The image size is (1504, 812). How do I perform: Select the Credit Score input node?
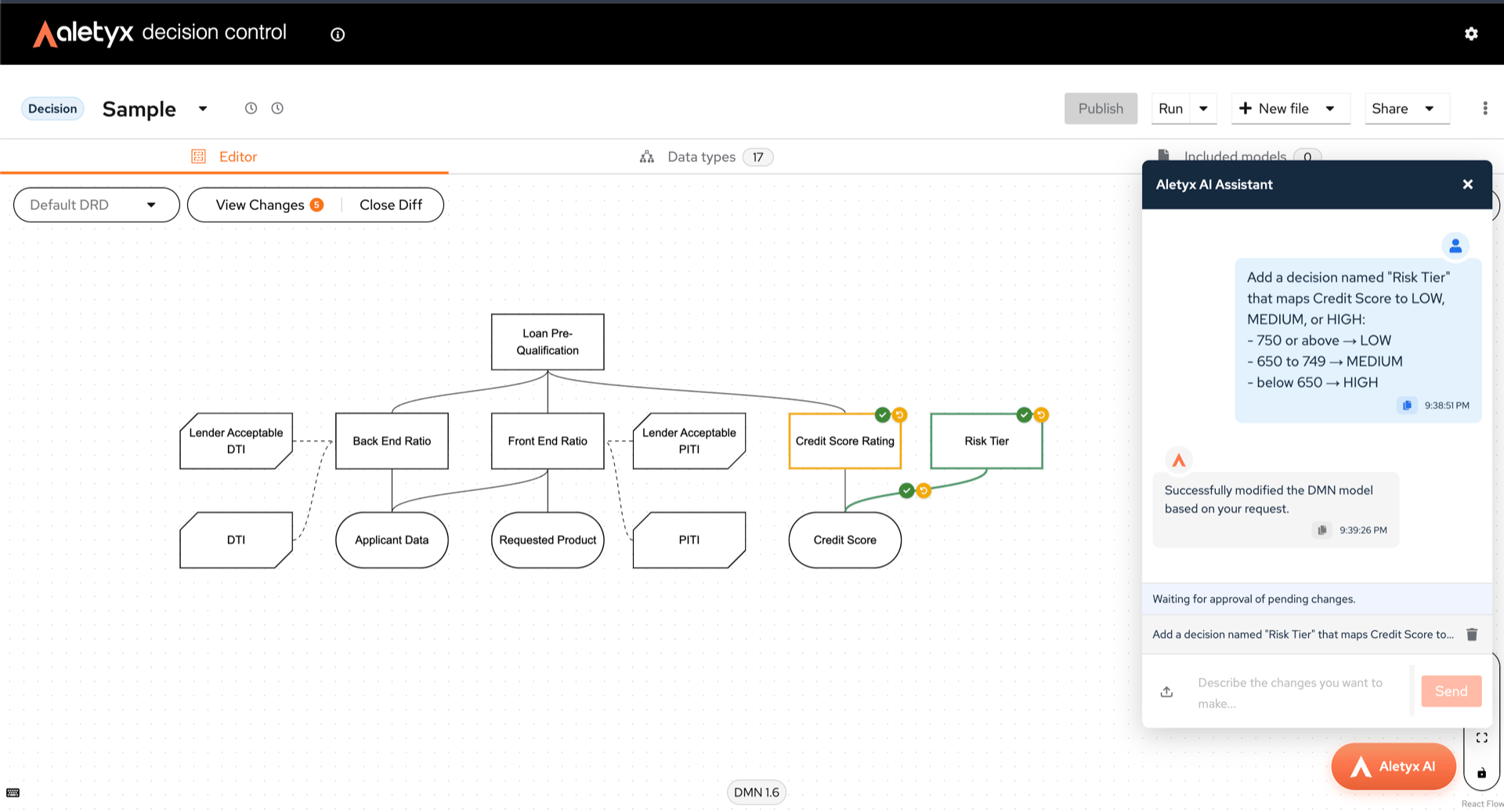tap(844, 540)
